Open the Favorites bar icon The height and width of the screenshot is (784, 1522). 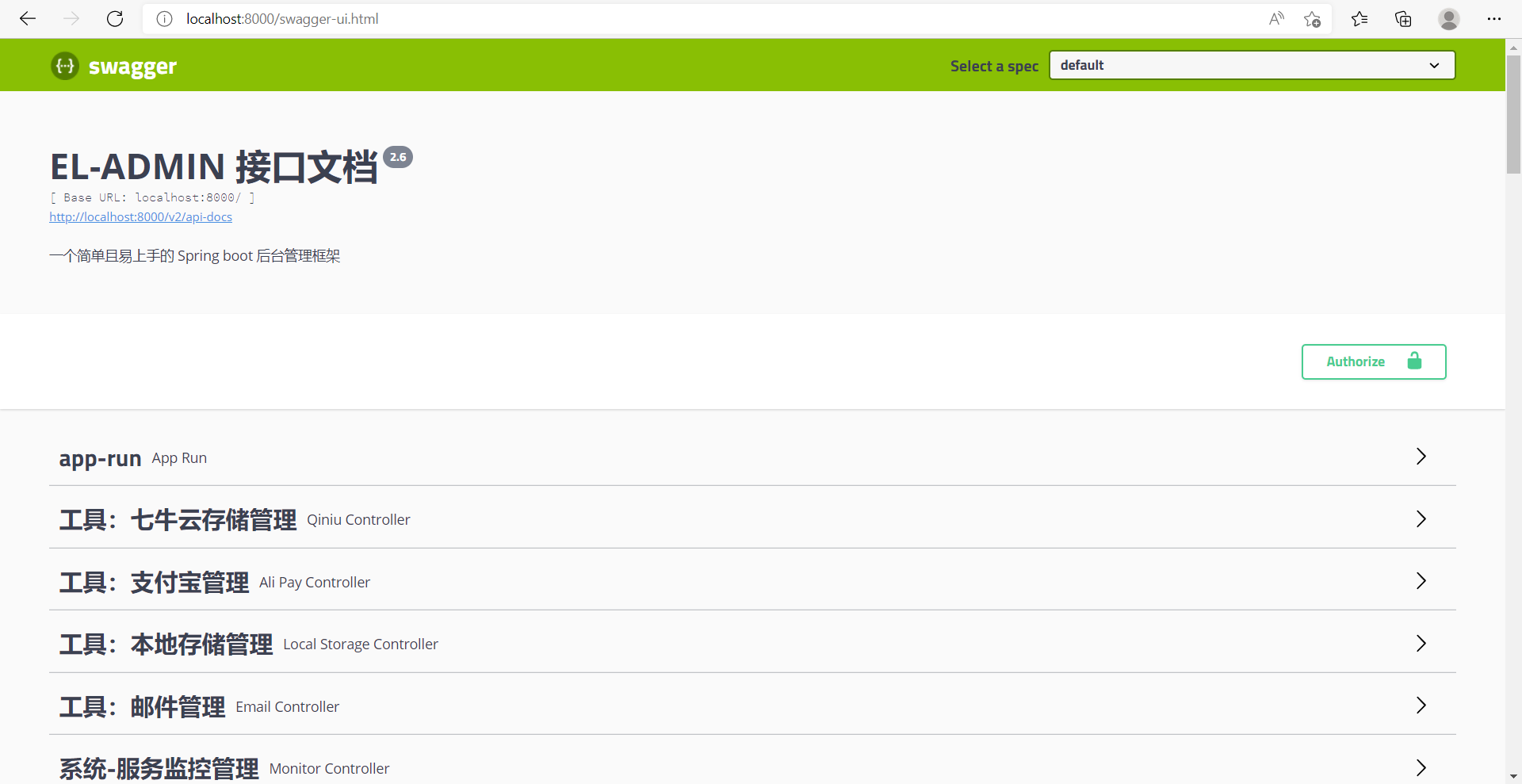pos(1359,18)
